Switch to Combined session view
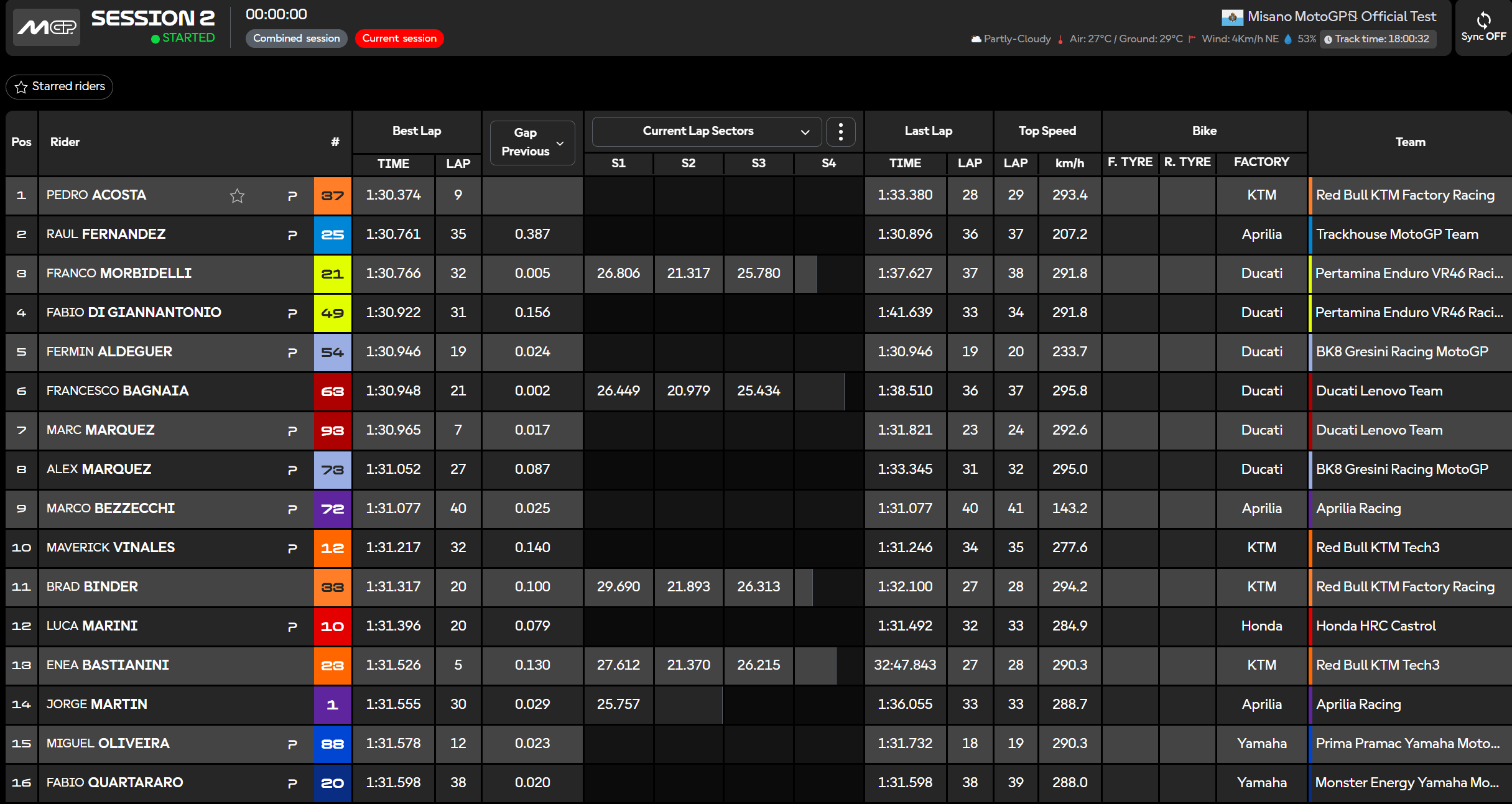Viewport: 1512px width, 804px height. [x=297, y=39]
